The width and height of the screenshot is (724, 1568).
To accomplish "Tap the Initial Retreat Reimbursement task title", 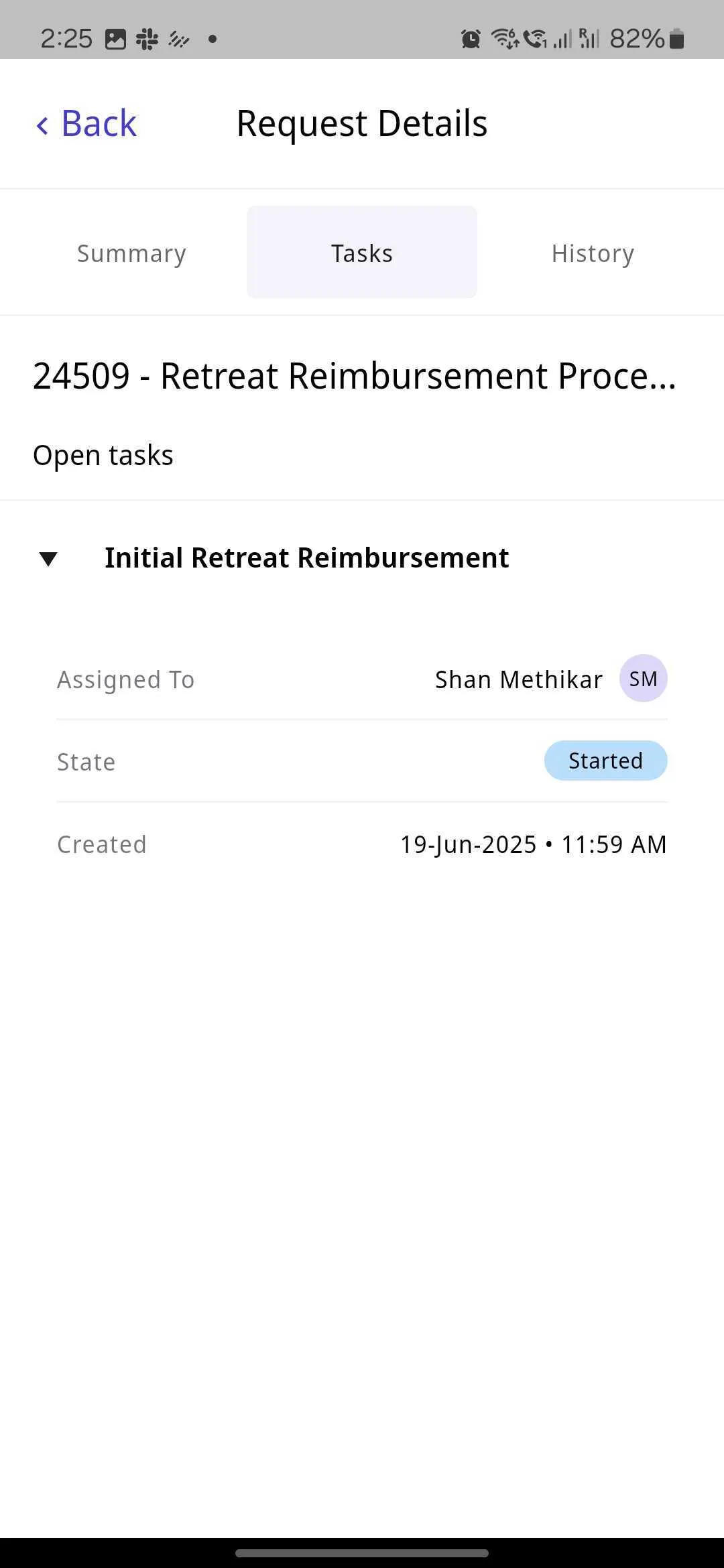I will 306,558.
